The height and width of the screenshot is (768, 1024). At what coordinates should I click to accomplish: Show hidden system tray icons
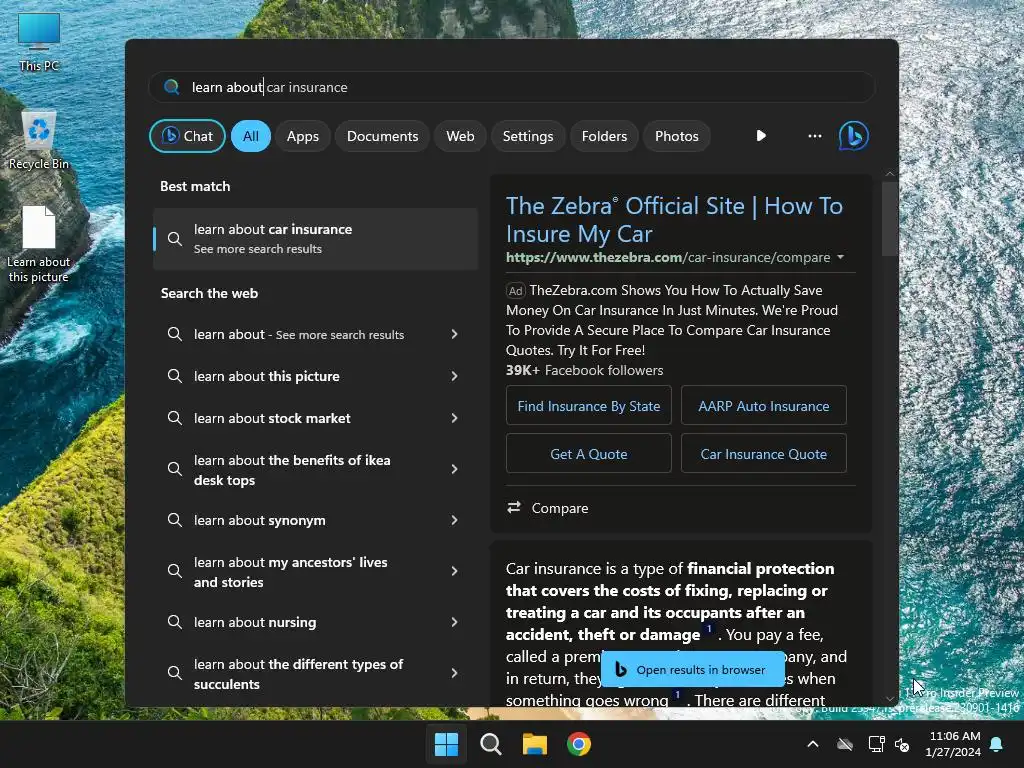point(813,744)
